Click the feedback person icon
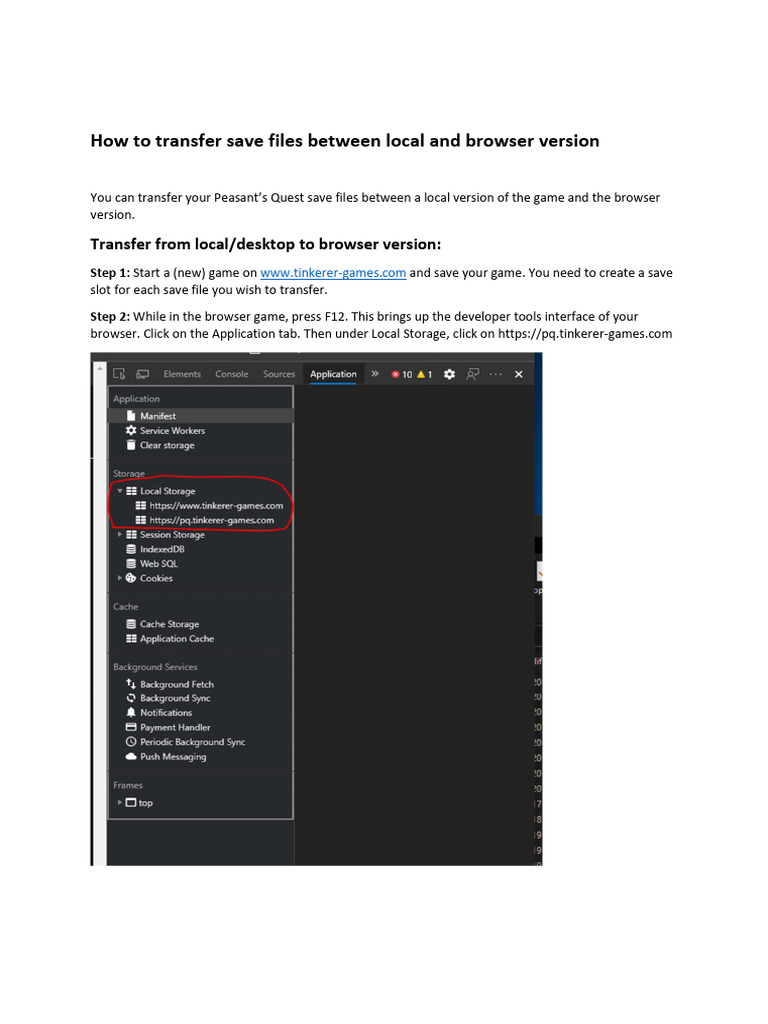Image resolution: width=768 pixels, height=1024 pixels. pos(473,374)
